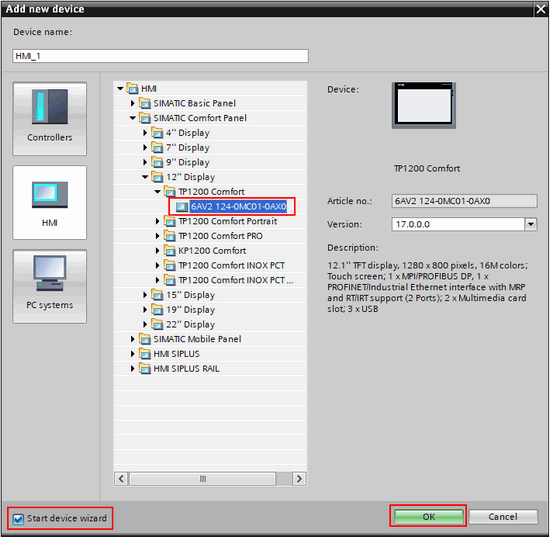Image resolution: width=550 pixels, height=537 pixels.
Task: Select the PC systems device category
Action: 49,286
